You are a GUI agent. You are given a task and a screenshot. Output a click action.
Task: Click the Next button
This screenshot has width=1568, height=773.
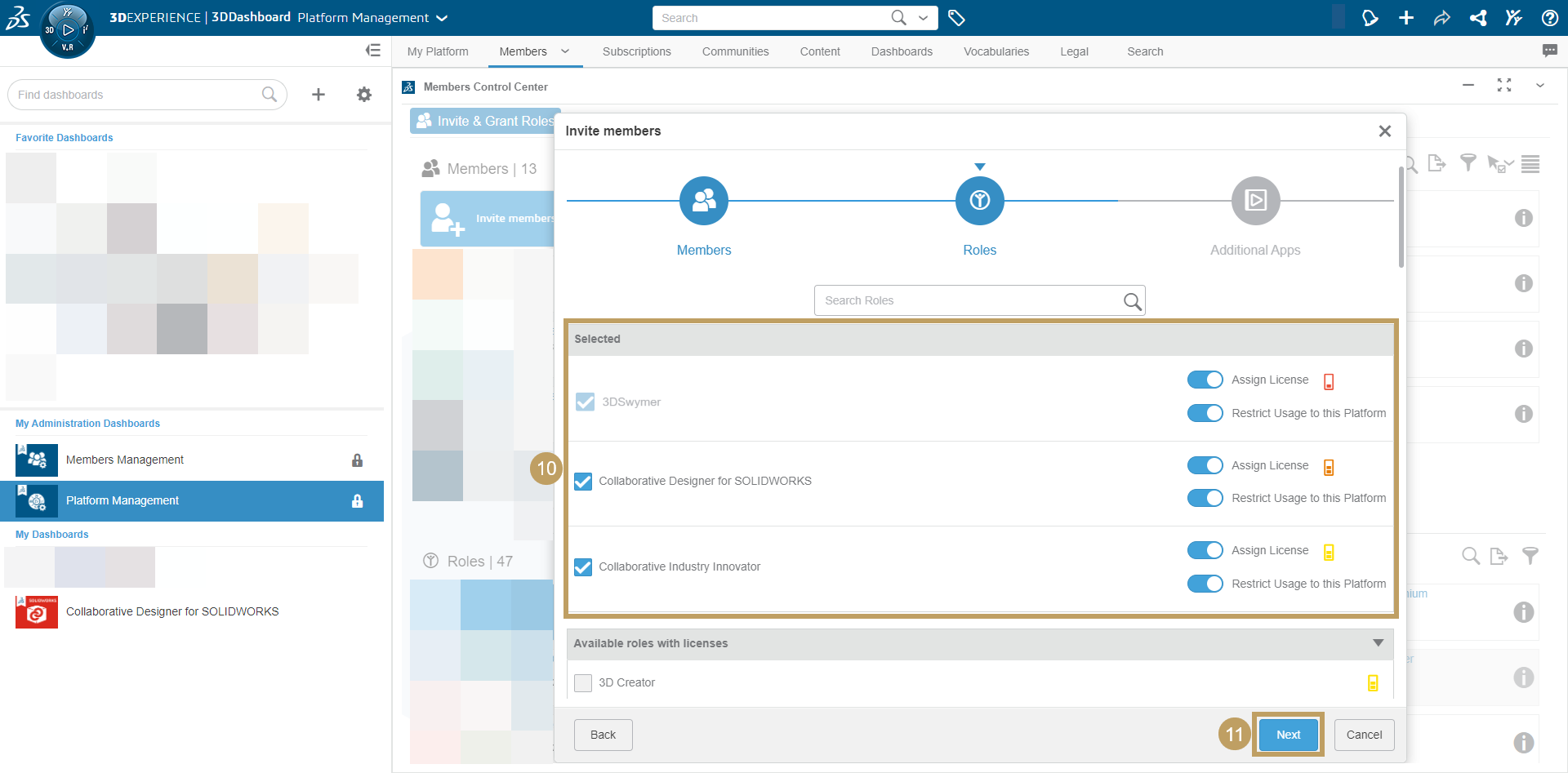pyautogui.click(x=1289, y=735)
